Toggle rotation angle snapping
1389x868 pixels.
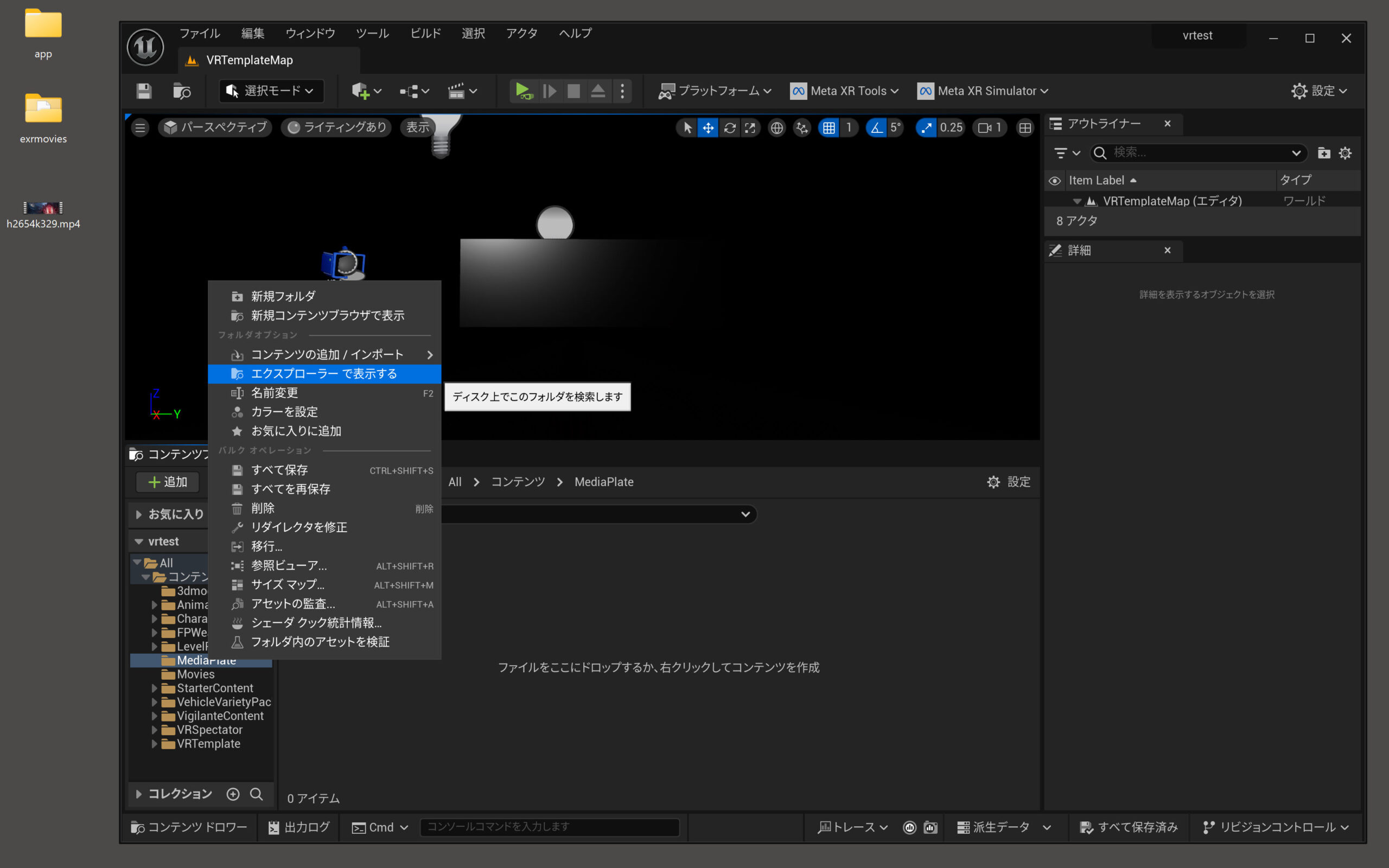[876, 127]
